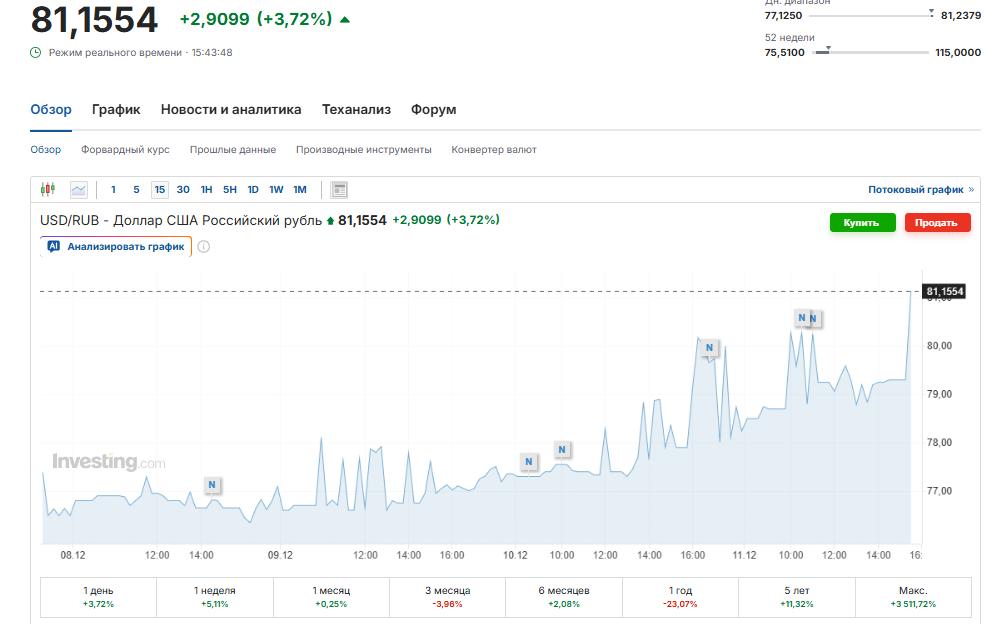The image size is (986, 624).
Task: Click the info icon beside Анализировать график
Action: (204, 247)
